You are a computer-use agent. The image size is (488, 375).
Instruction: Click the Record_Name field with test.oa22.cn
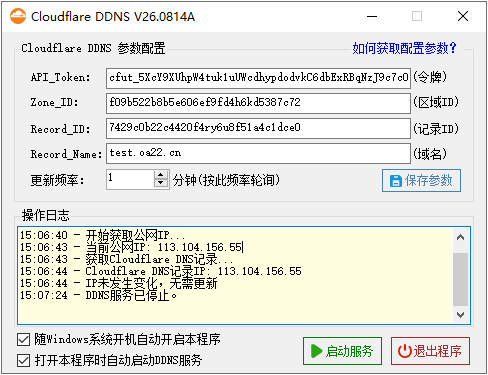click(x=258, y=153)
